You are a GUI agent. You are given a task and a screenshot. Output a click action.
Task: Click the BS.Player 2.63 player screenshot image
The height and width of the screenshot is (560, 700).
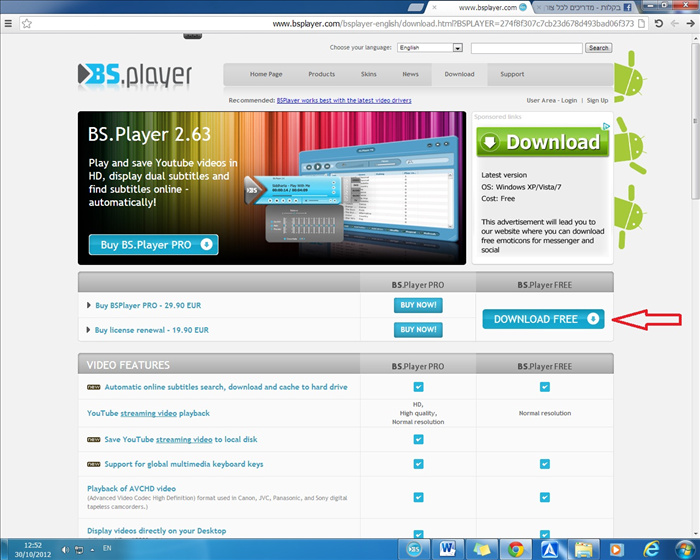coord(351,192)
